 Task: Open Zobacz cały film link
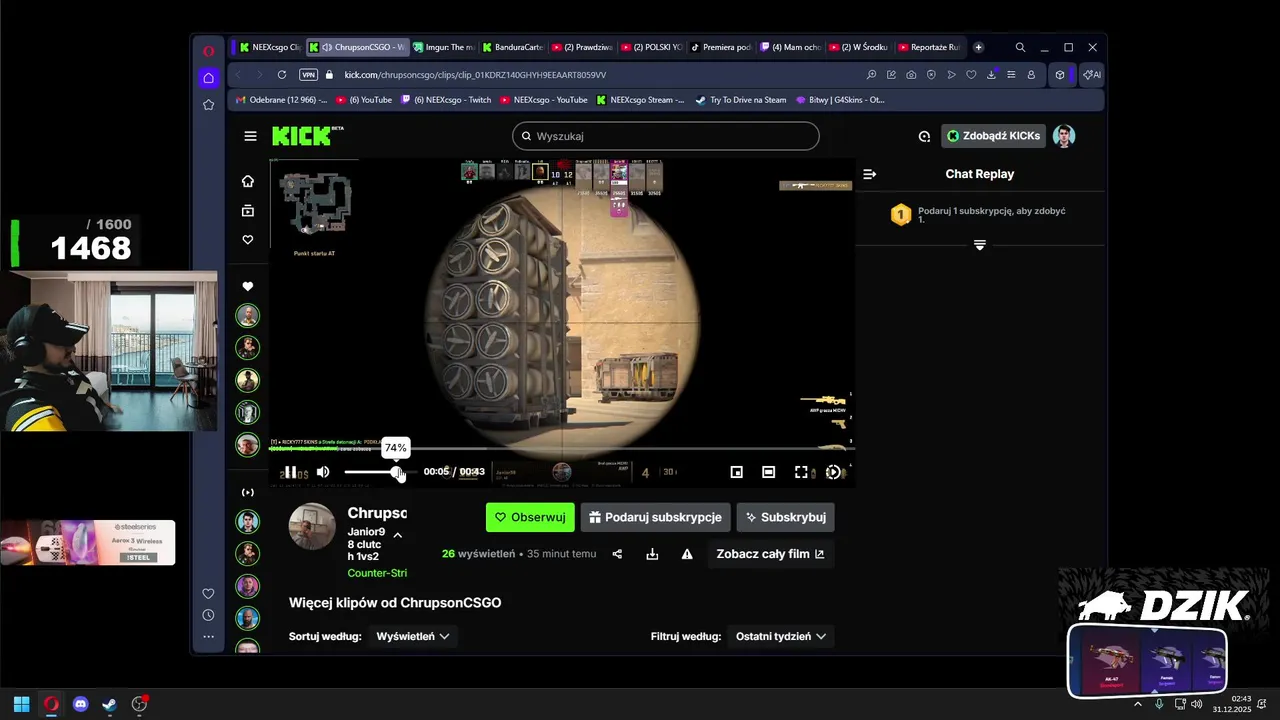pos(770,554)
